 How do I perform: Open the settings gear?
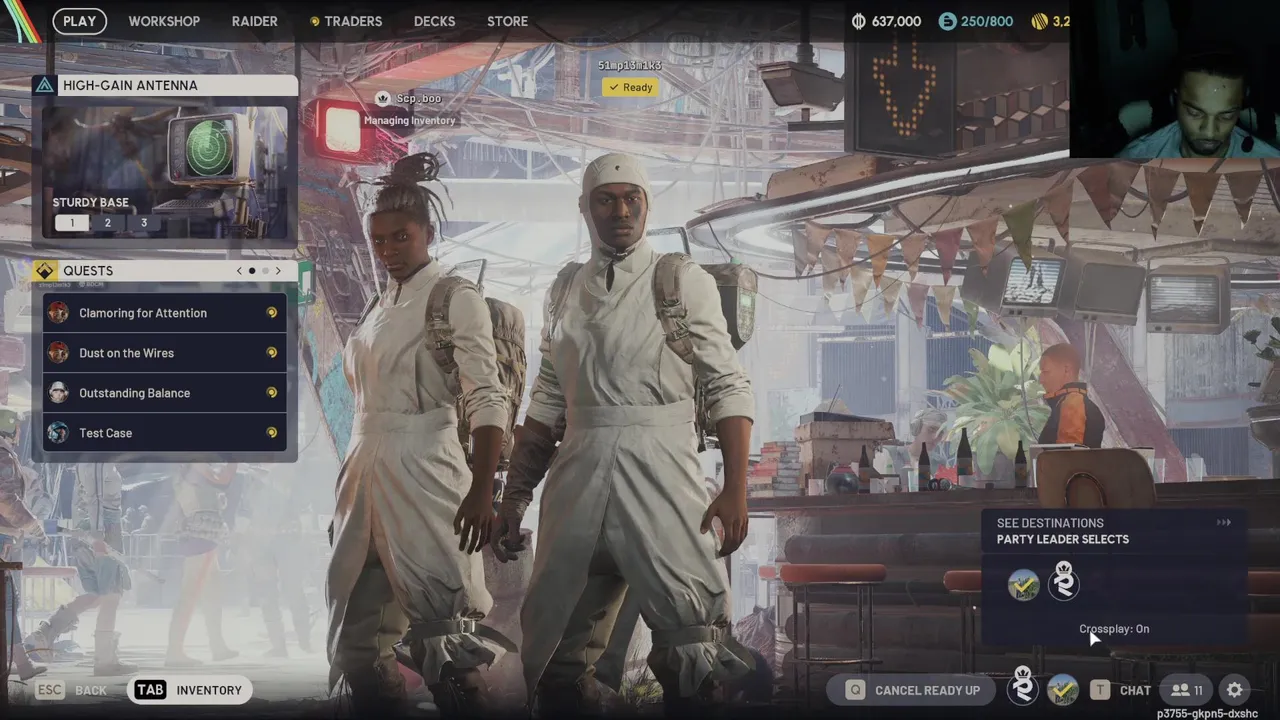click(1235, 690)
